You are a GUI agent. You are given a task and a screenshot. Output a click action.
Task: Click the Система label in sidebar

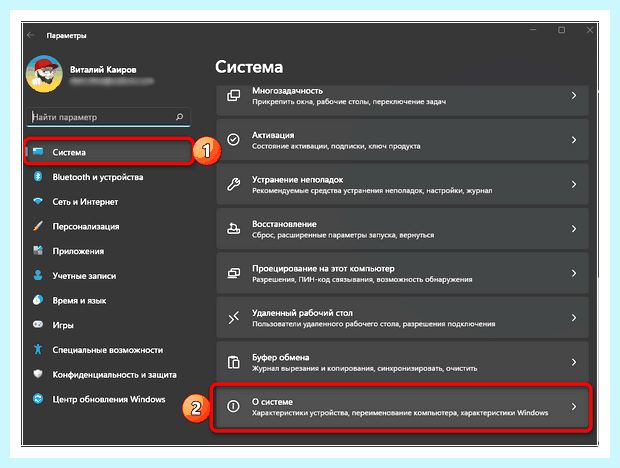(x=69, y=152)
